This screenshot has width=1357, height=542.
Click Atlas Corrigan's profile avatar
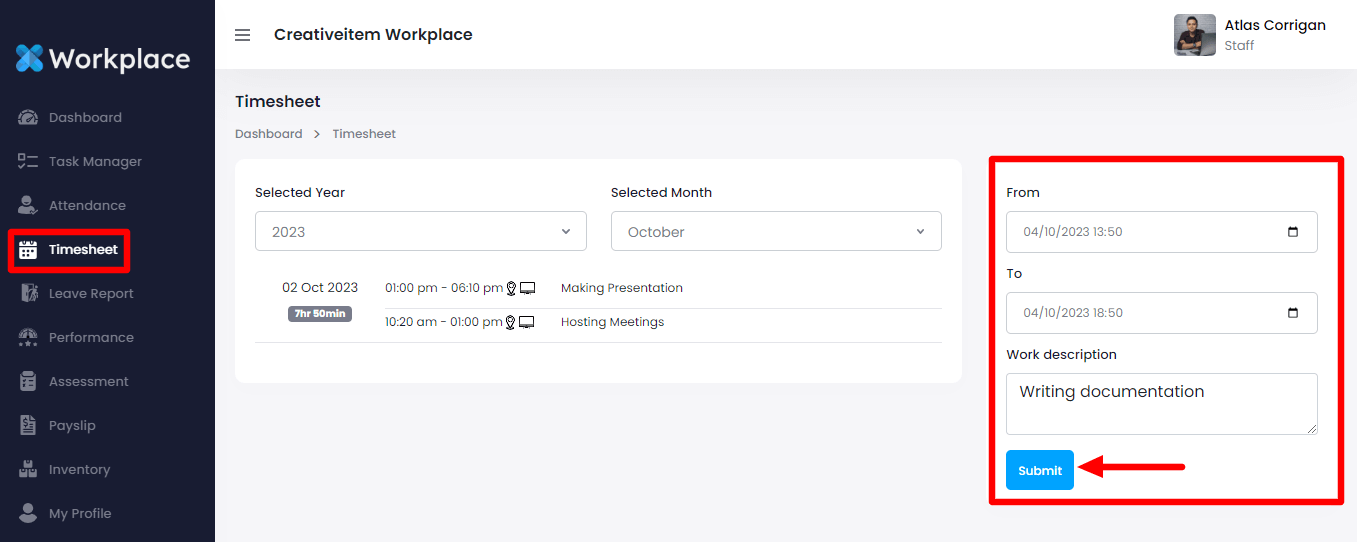(1194, 35)
